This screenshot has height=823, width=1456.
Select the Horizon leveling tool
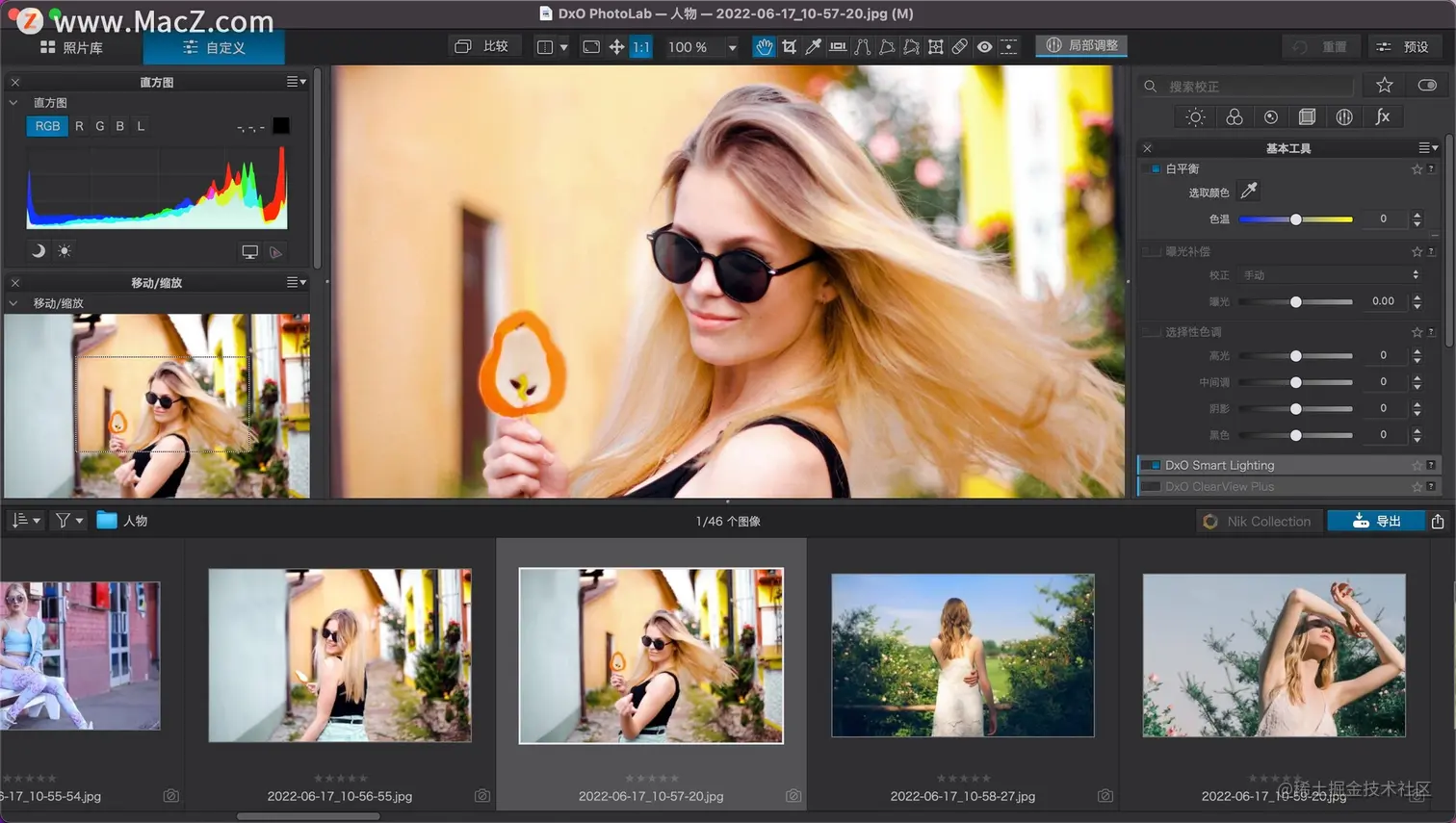[838, 46]
